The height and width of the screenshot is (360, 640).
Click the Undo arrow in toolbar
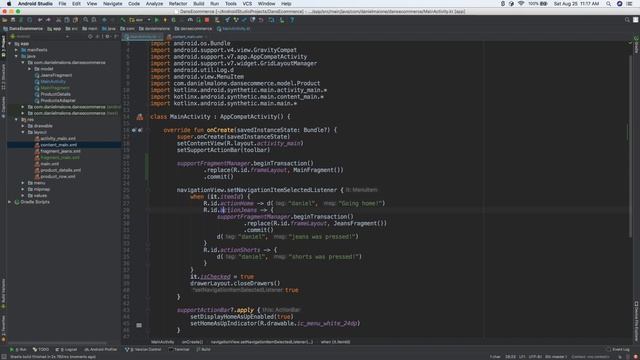tap(40, 20)
